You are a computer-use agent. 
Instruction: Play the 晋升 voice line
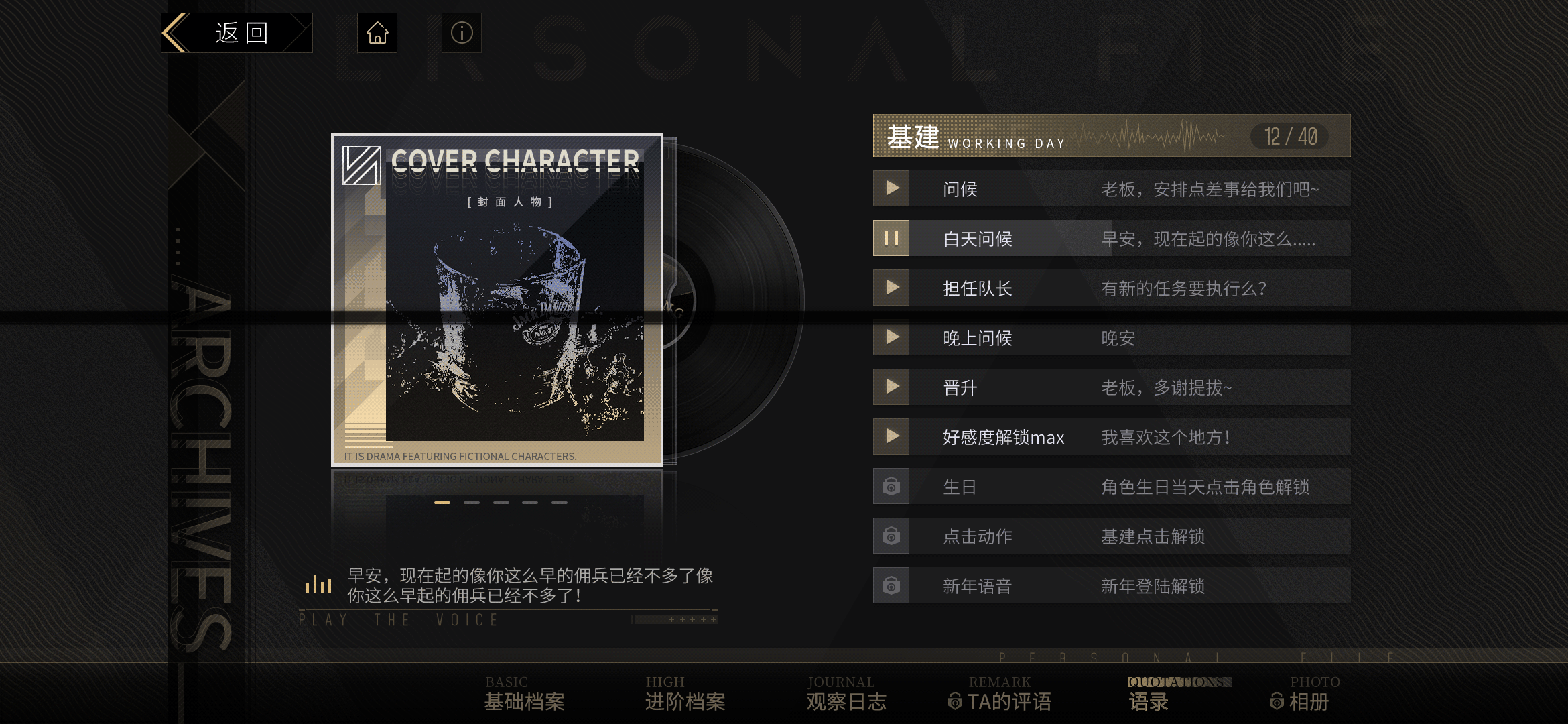click(891, 387)
